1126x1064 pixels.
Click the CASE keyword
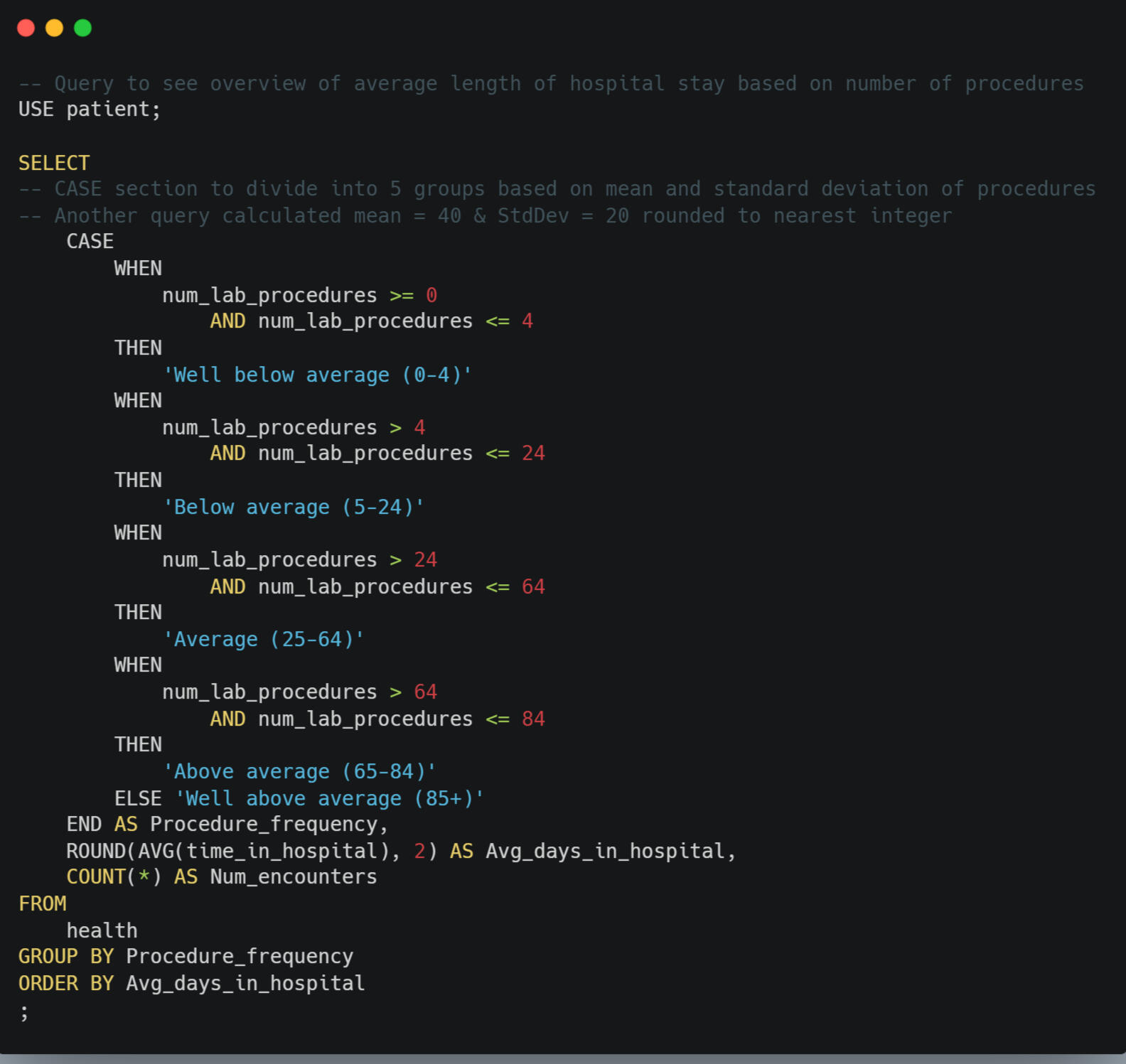click(90, 242)
